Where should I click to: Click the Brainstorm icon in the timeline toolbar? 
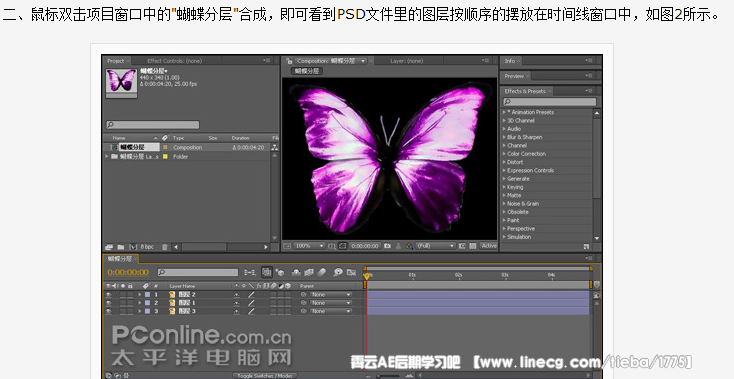point(338,272)
